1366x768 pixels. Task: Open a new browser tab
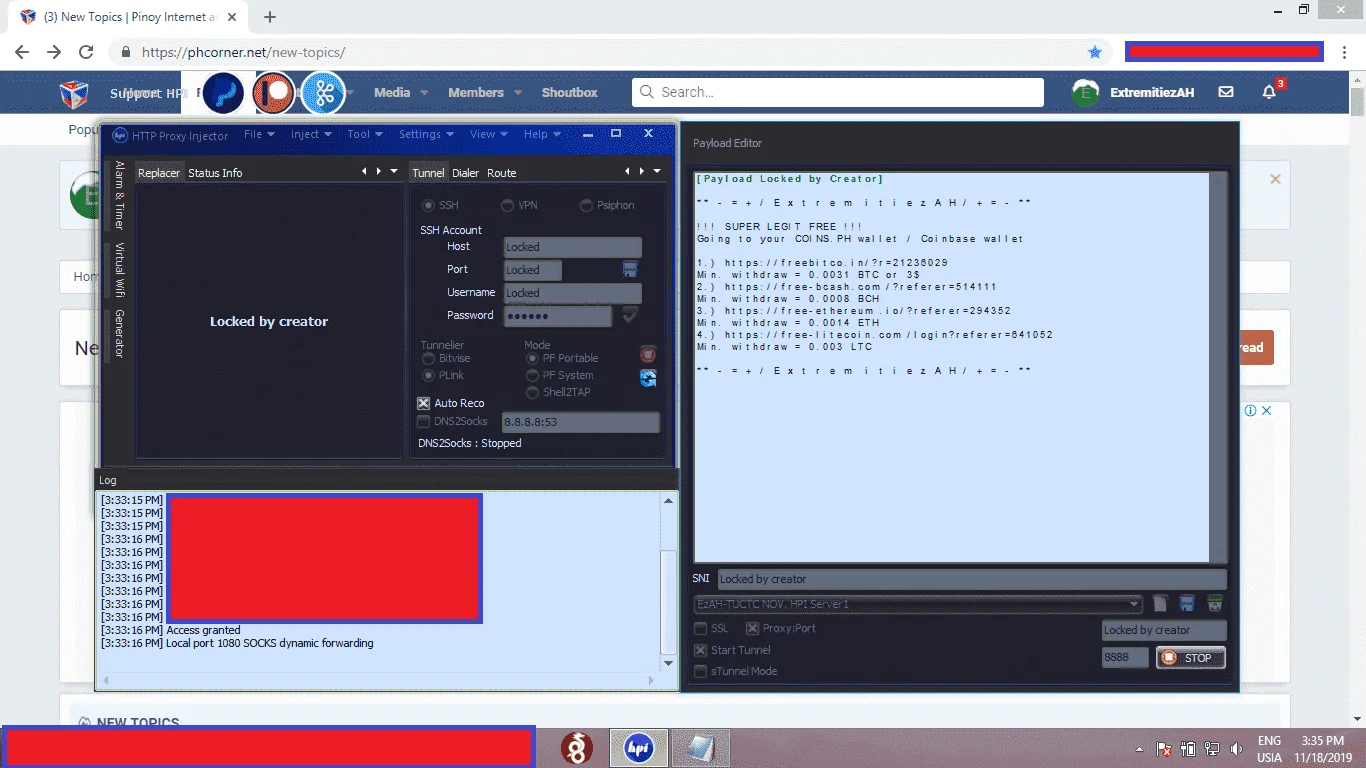click(270, 17)
